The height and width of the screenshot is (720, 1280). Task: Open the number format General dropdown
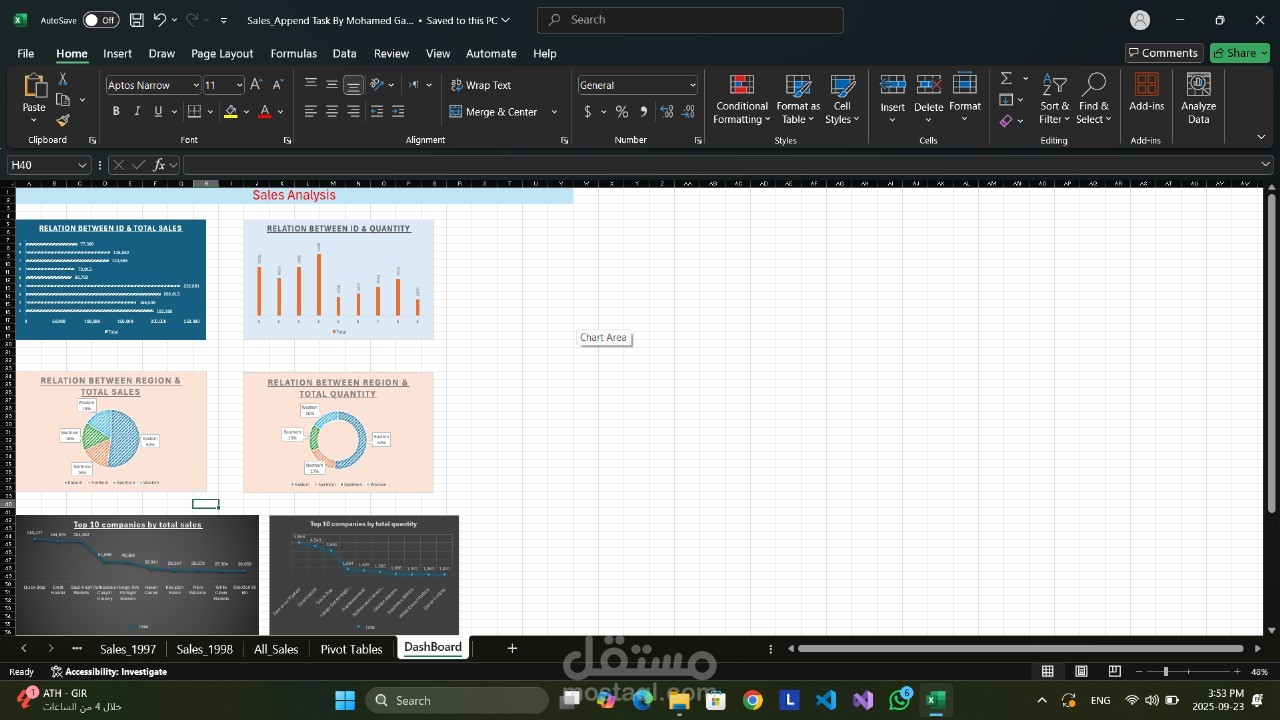pos(692,86)
